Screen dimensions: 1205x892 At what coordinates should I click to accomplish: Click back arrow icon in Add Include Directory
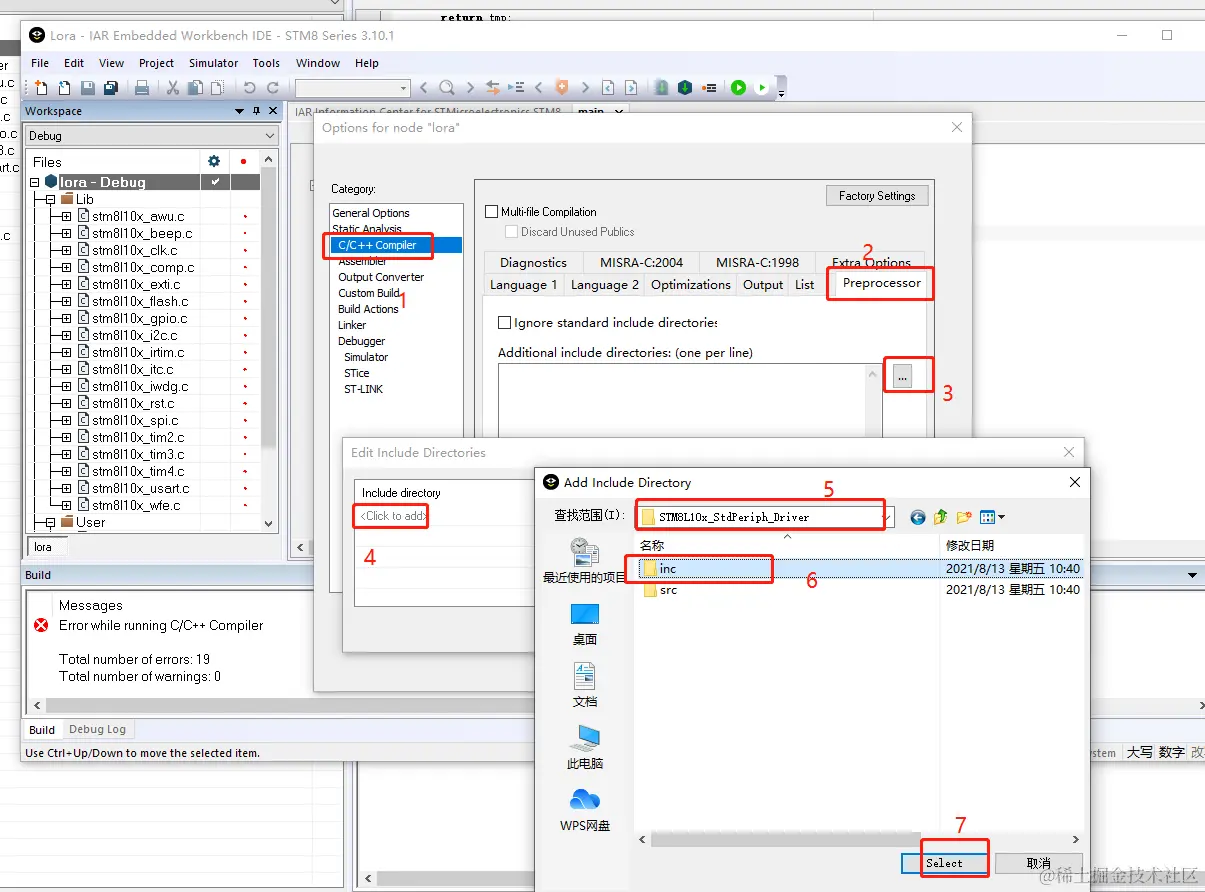click(917, 517)
